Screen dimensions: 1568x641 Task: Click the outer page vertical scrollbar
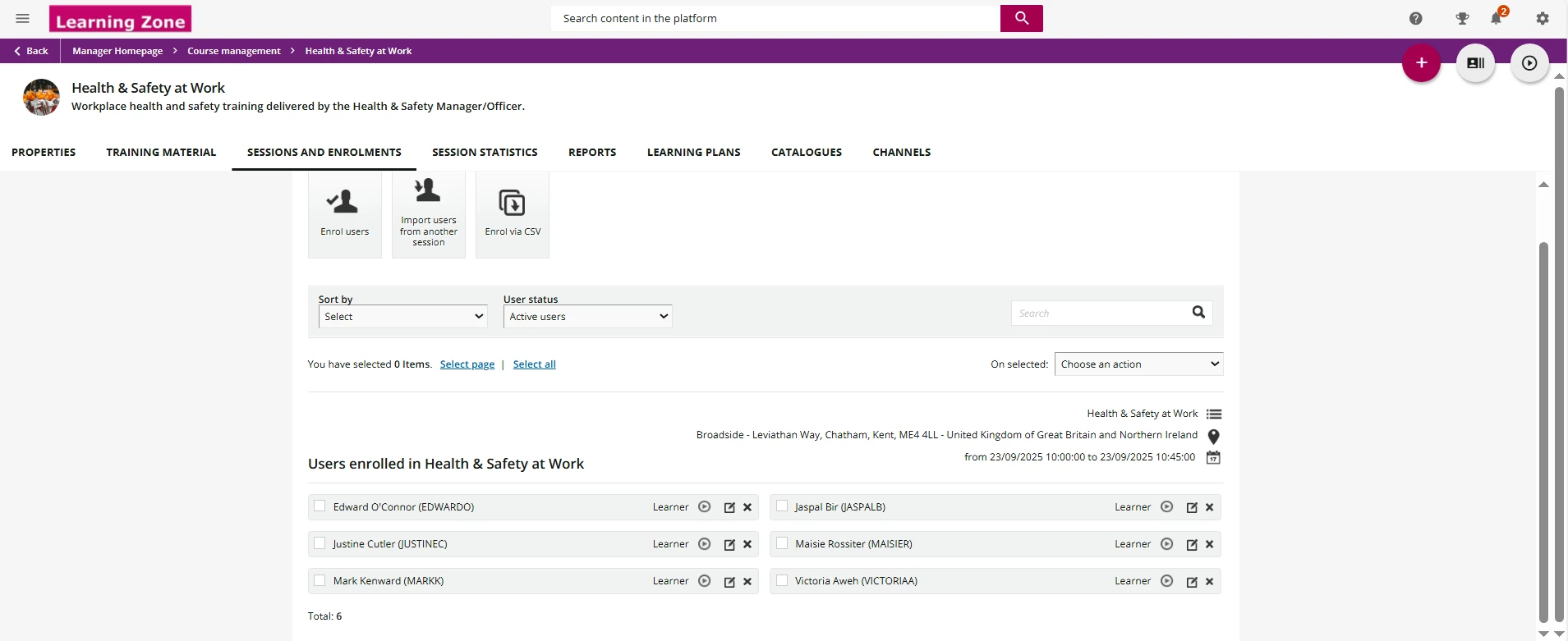1559,354
